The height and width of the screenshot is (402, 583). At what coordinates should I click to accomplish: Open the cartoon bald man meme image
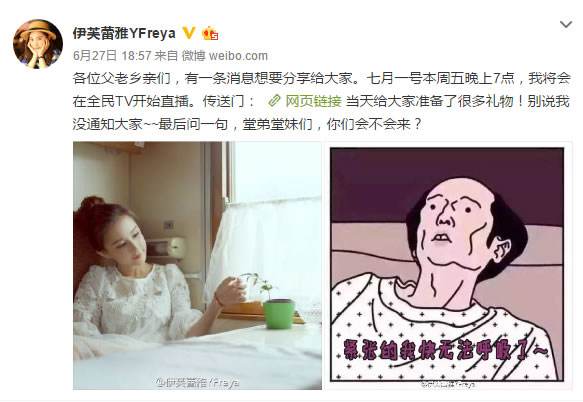(447, 265)
